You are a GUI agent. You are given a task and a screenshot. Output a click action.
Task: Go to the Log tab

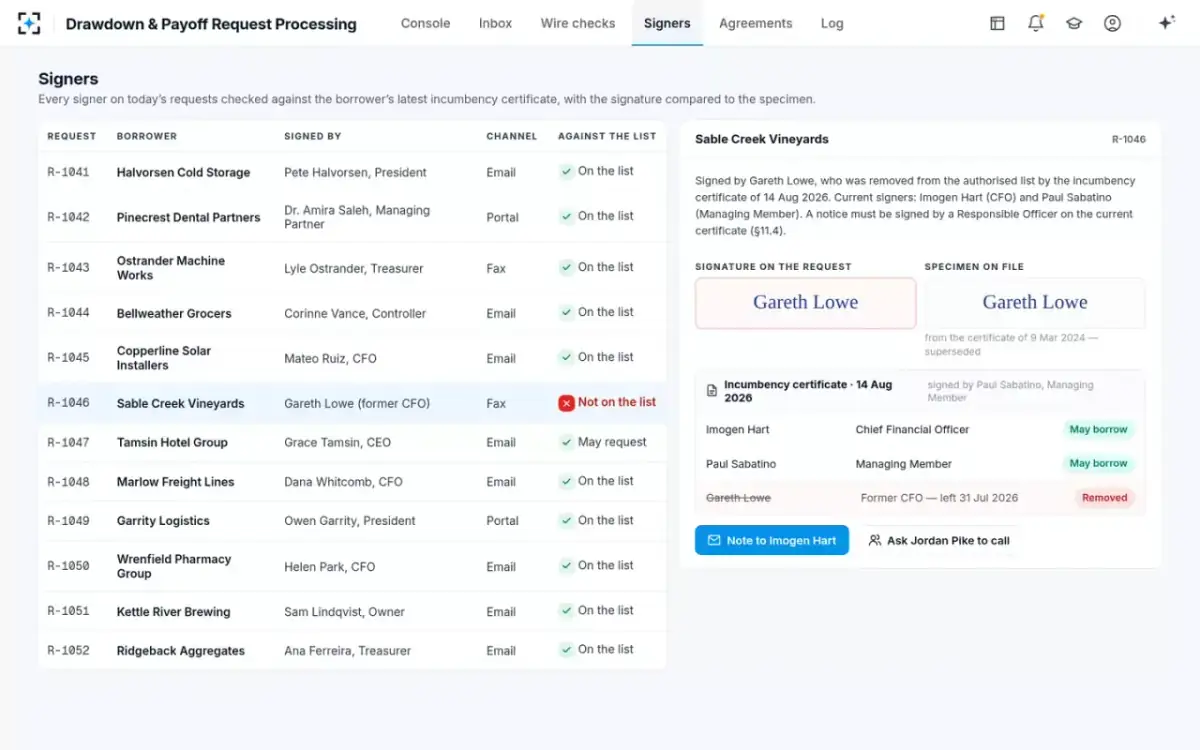click(832, 23)
